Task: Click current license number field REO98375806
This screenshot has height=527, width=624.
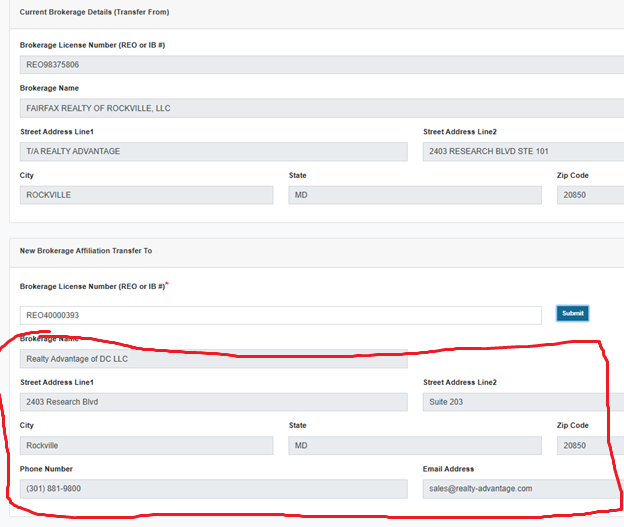Action: coord(322,64)
